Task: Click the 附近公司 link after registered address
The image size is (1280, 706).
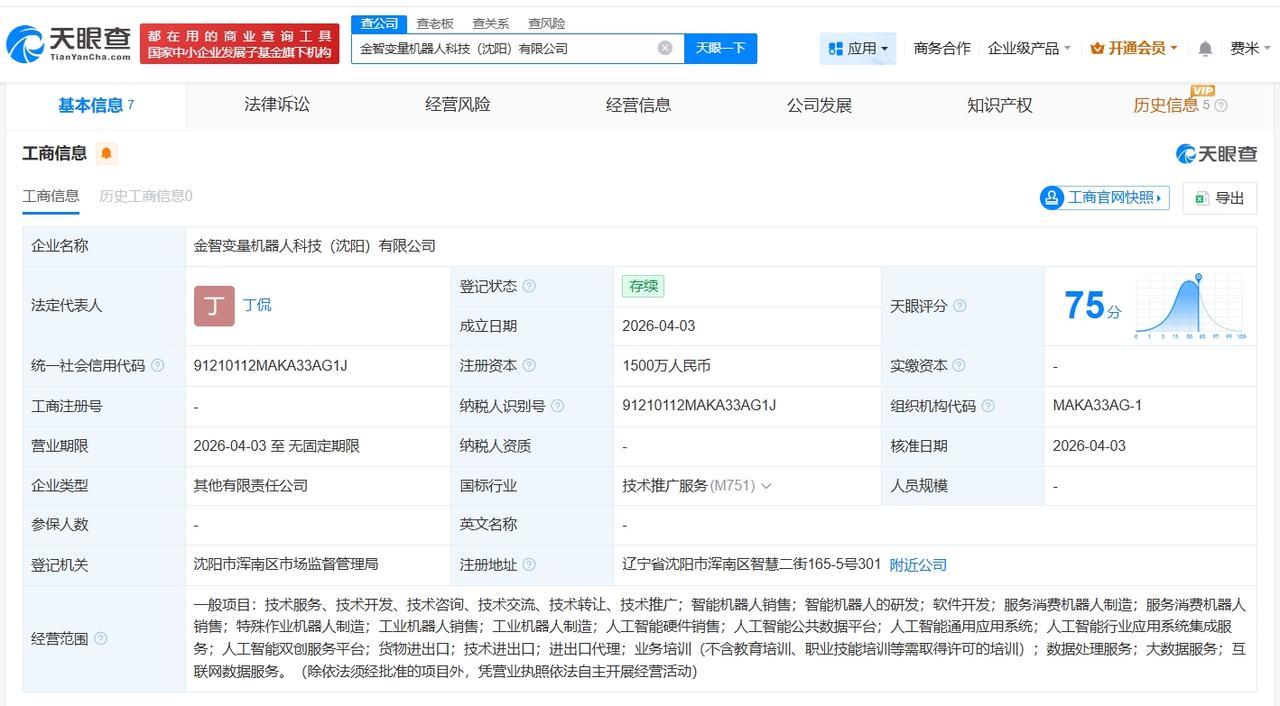Action: pyautogui.click(x=917, y=565)
